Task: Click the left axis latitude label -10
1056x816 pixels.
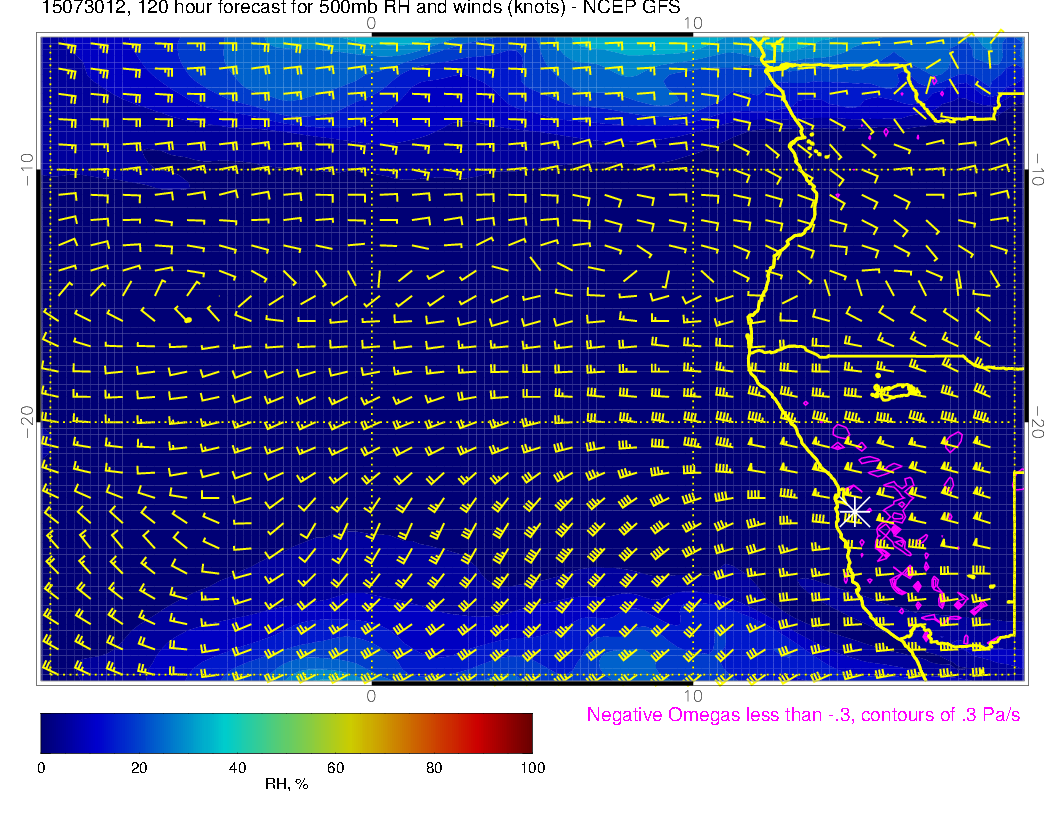Action: click(27, 169)
